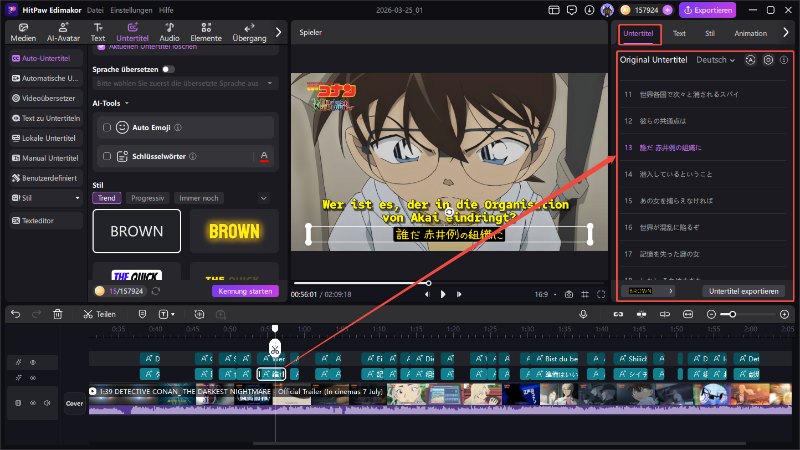Click the undo arrow in timeline toolbar
This screenshot has width=800, height=450.
click(x=15, y=314)
